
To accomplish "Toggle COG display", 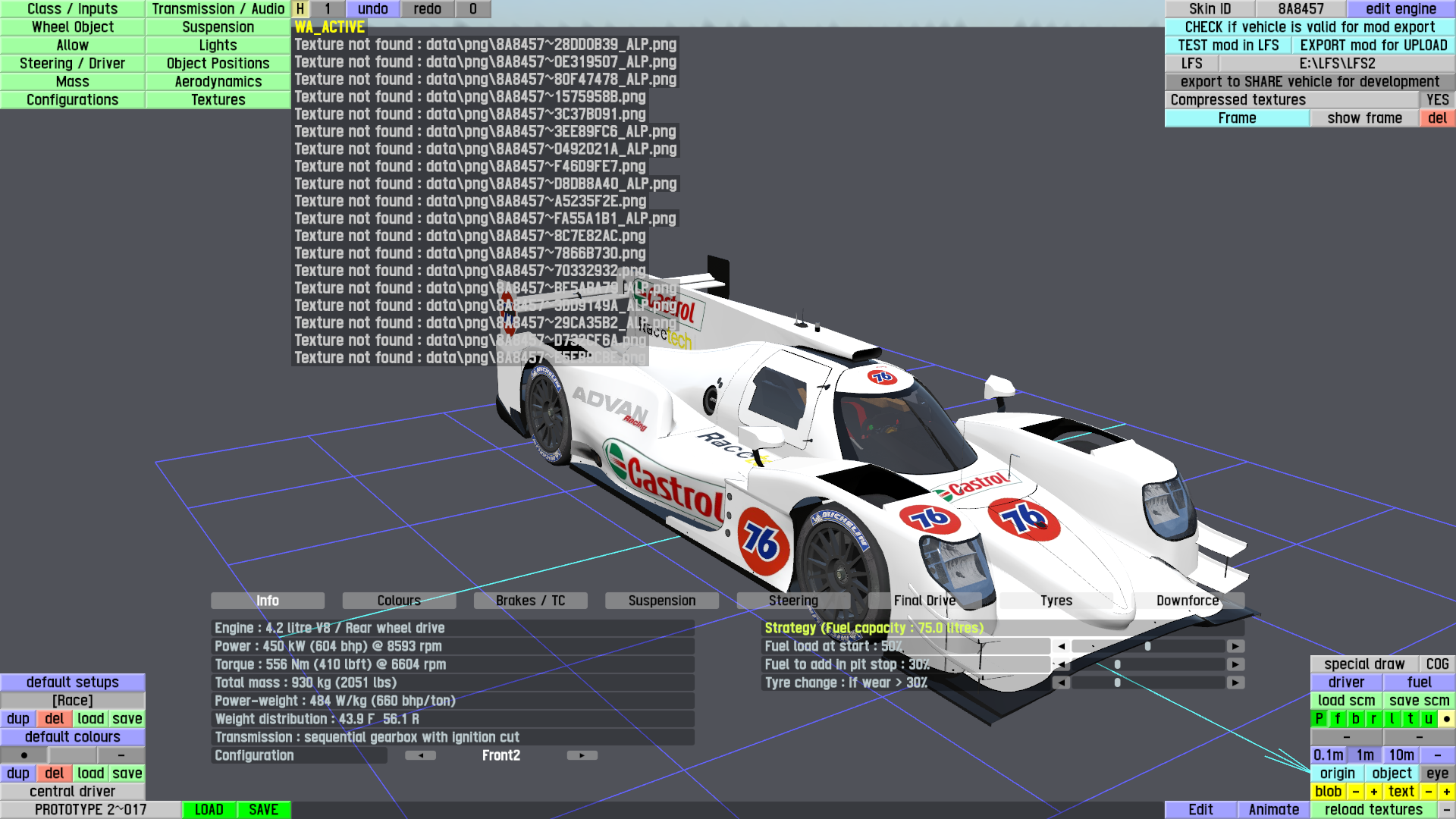I will (x=1437, y=664).
